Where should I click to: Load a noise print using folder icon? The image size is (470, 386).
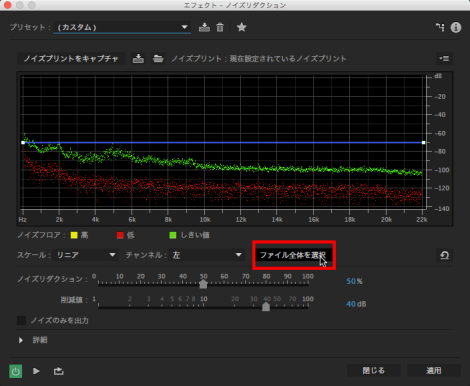(158, 59)
